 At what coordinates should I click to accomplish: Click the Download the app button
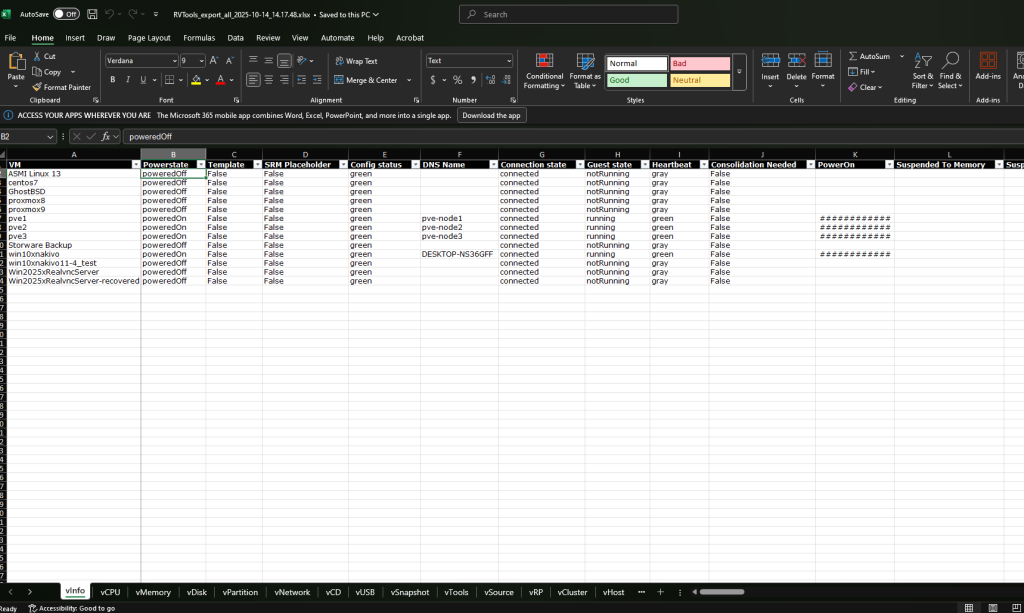492,115
